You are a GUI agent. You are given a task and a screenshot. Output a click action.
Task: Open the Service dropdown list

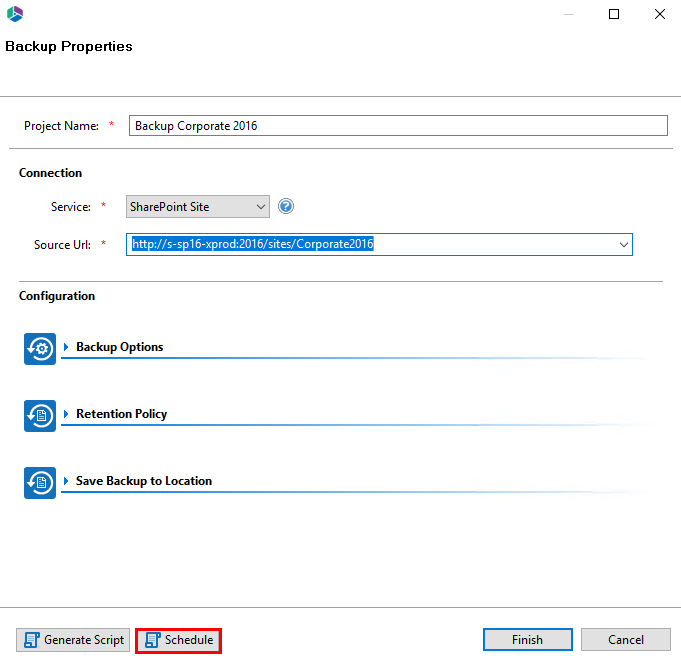pyautogui.click(x=260, y=207)
